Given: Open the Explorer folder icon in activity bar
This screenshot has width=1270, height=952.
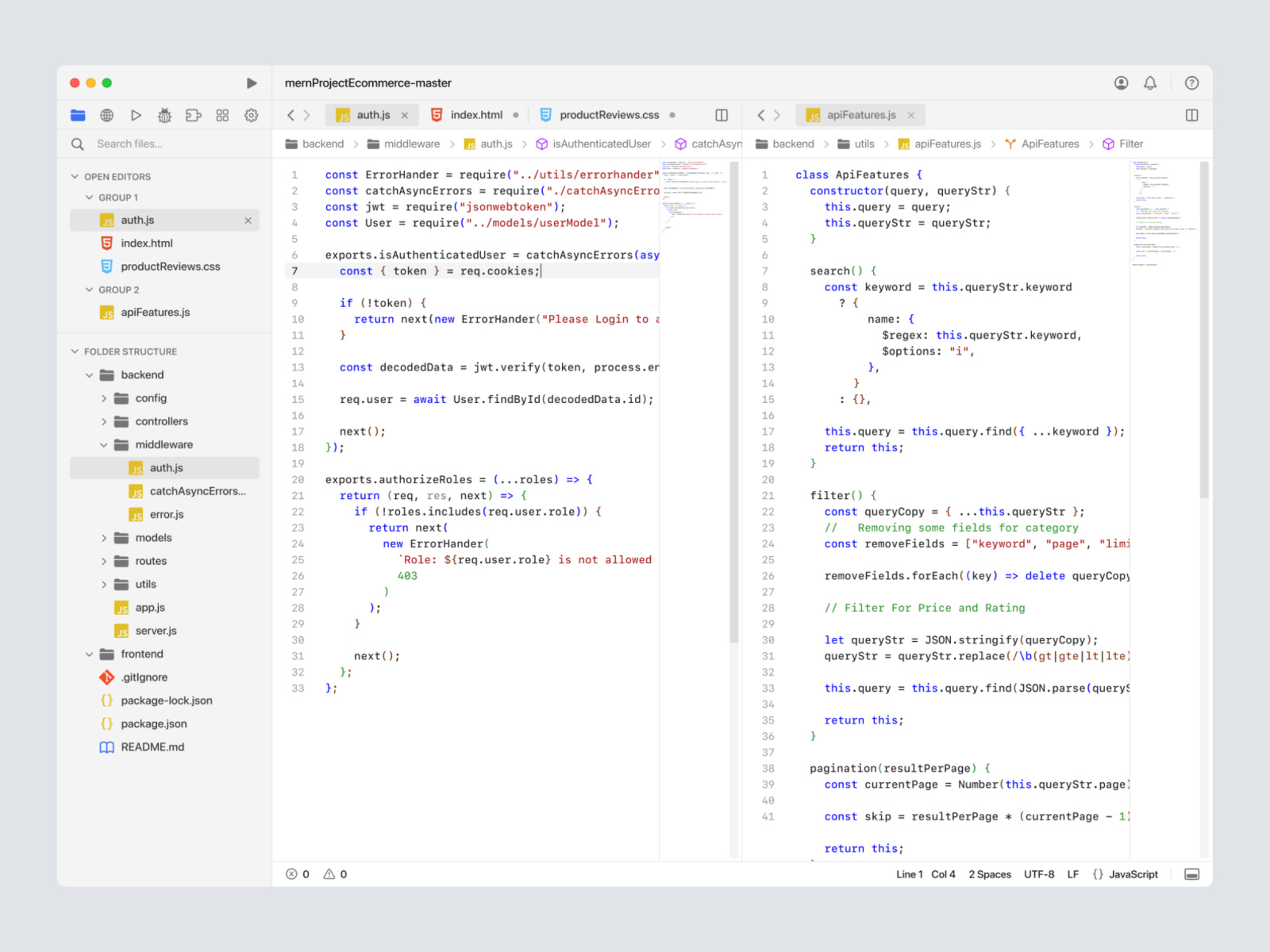Looking at the screenshot, I should (77, 115).
